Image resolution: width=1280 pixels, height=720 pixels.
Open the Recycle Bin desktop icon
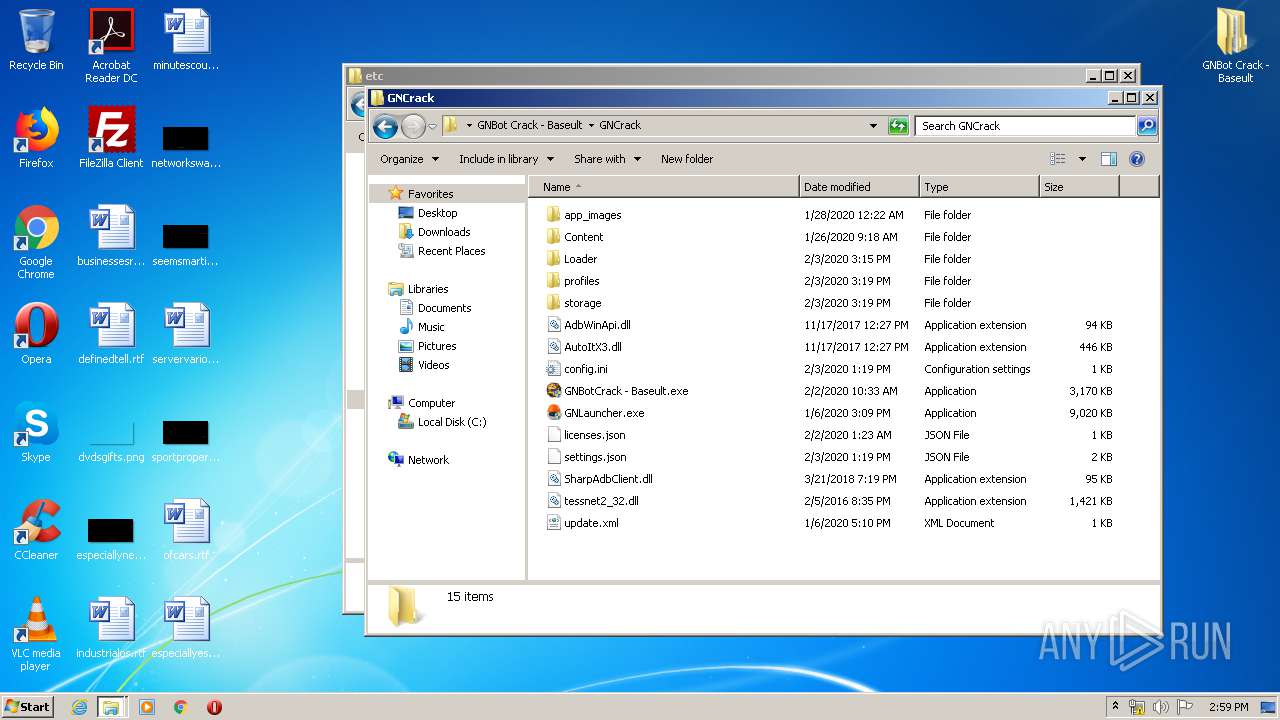pos(36,41)
